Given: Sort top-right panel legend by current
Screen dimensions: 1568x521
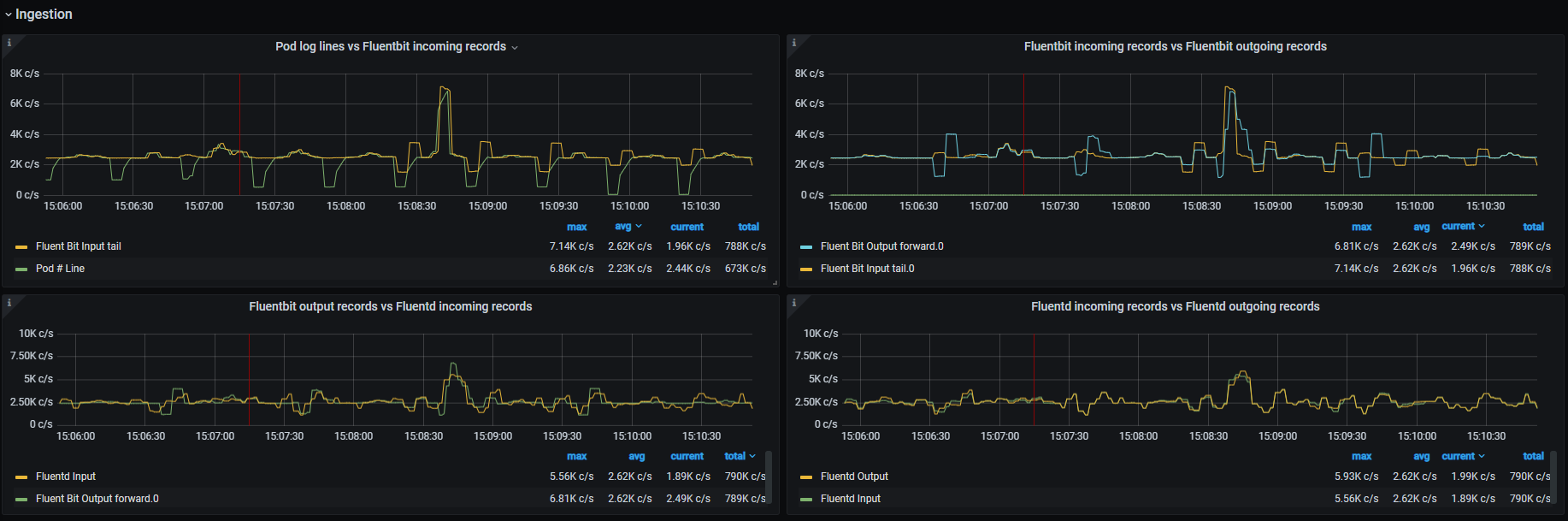Looking at the screenshot, I should (x=1463, y=227).
